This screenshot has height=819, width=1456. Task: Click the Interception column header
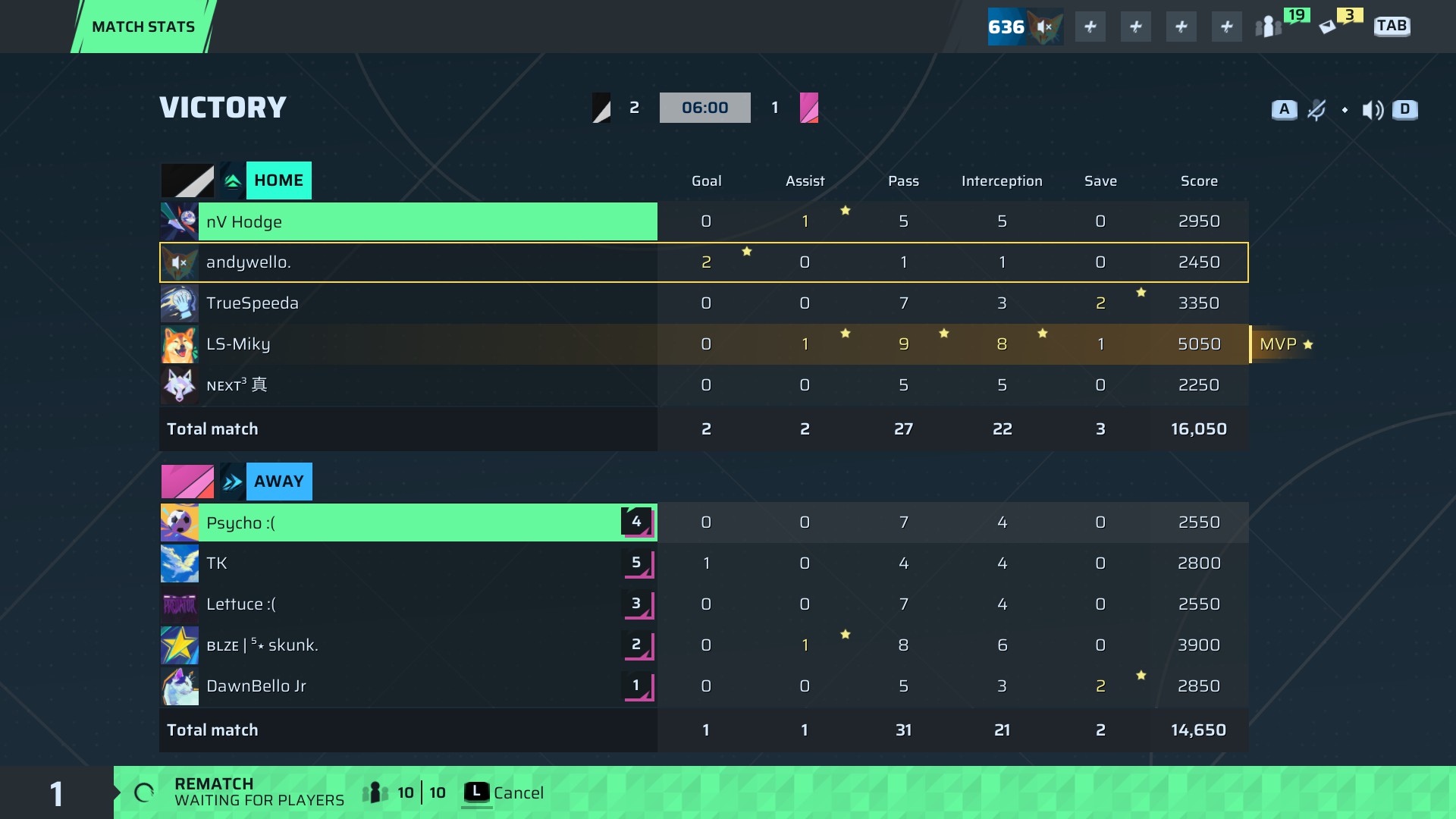coord(1002,181)
